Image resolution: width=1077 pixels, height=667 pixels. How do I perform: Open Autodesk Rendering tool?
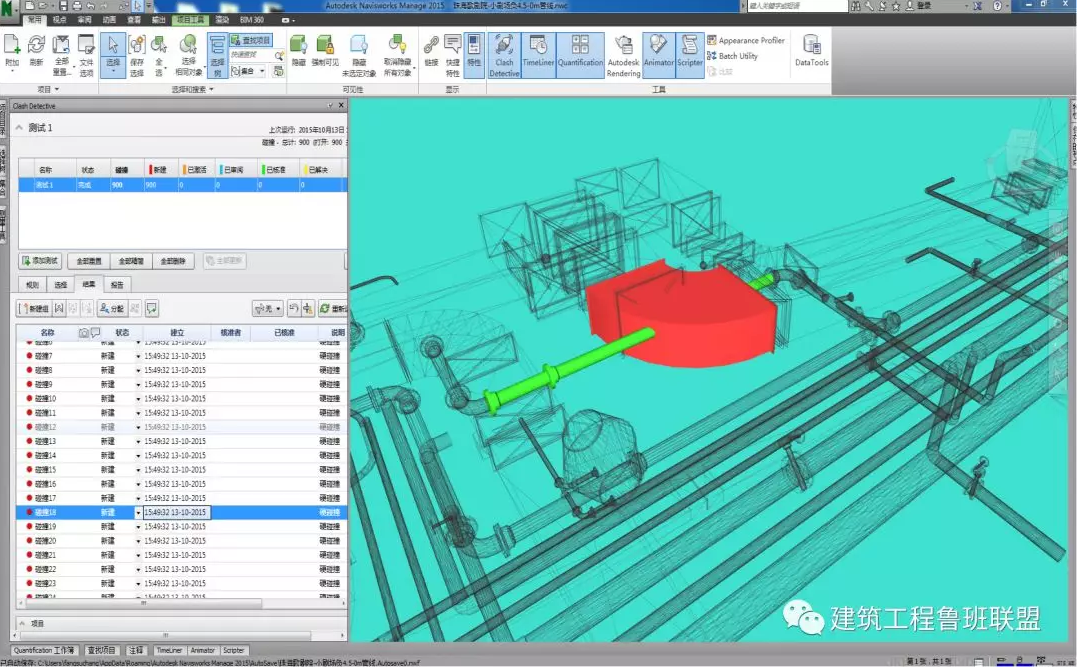tap(624, 55)
